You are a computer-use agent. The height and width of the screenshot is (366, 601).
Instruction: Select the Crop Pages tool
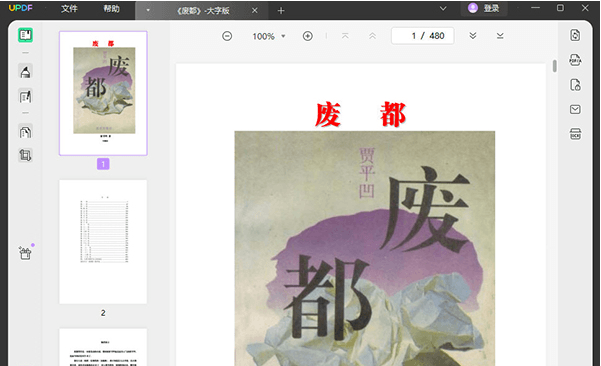(x=26, y=155)
